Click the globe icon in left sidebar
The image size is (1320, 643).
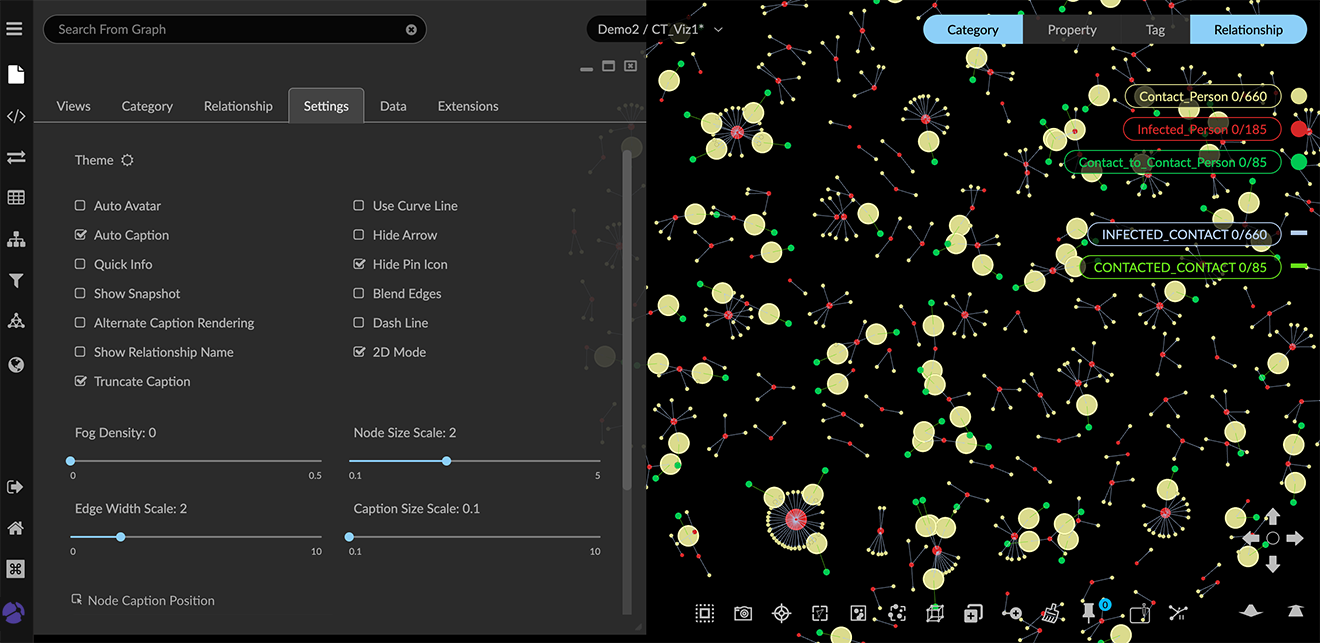tap(15, 365)
